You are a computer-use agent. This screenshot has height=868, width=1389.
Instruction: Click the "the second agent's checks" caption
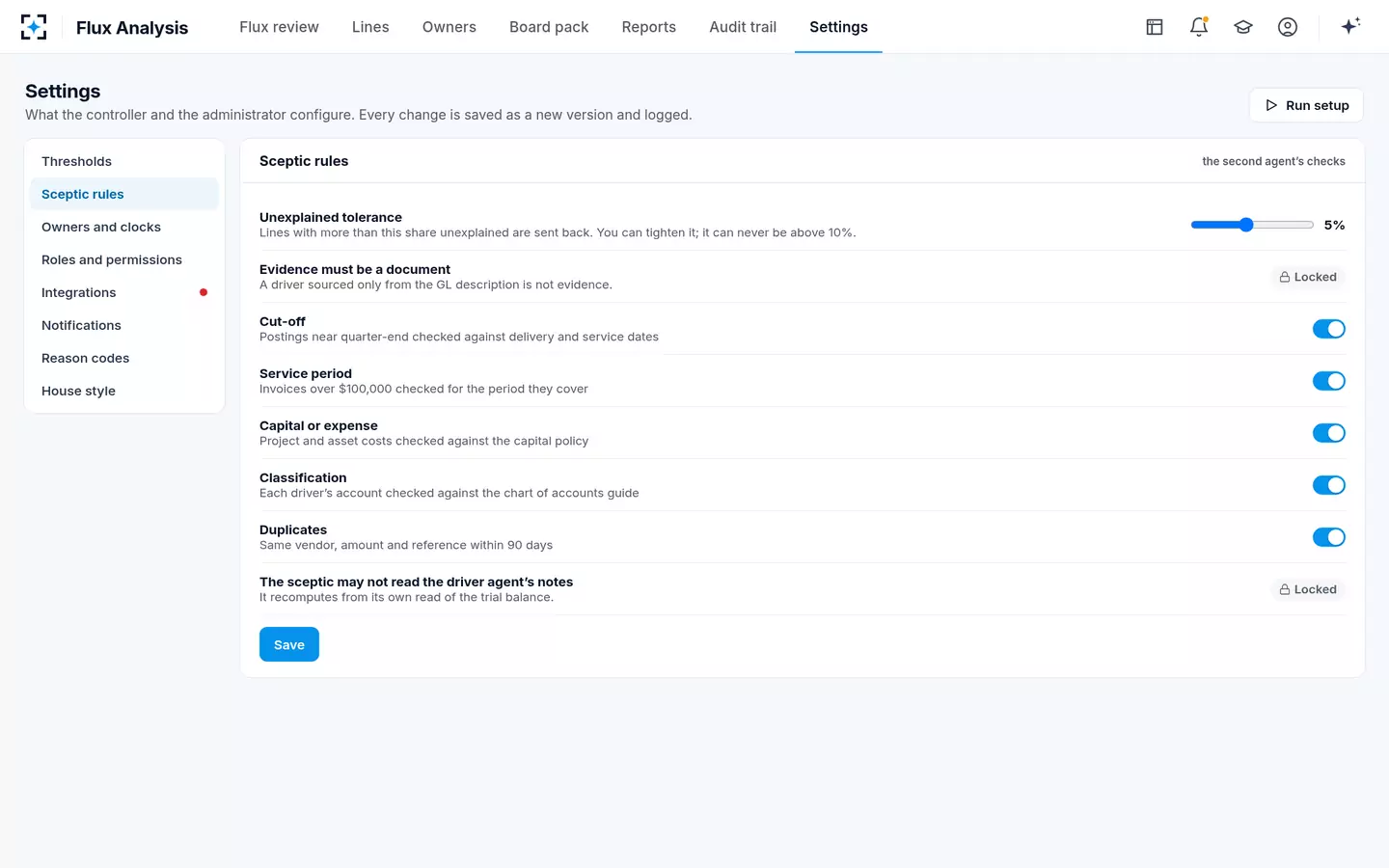pos(1273,161)
